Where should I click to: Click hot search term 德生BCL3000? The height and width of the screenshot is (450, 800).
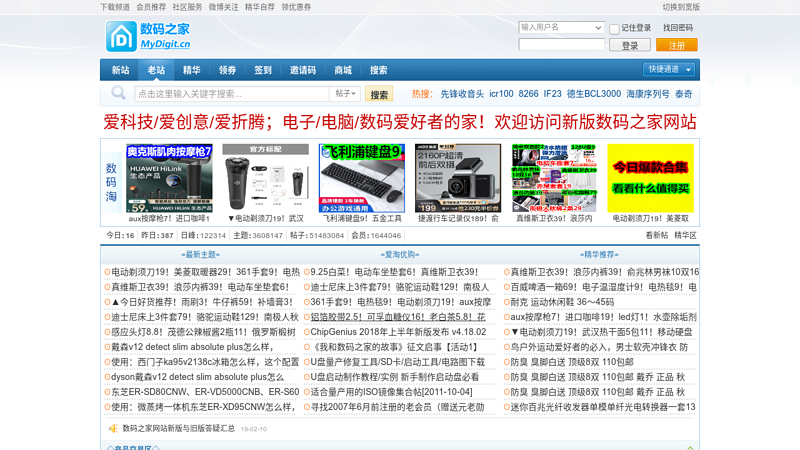point(593,94)
